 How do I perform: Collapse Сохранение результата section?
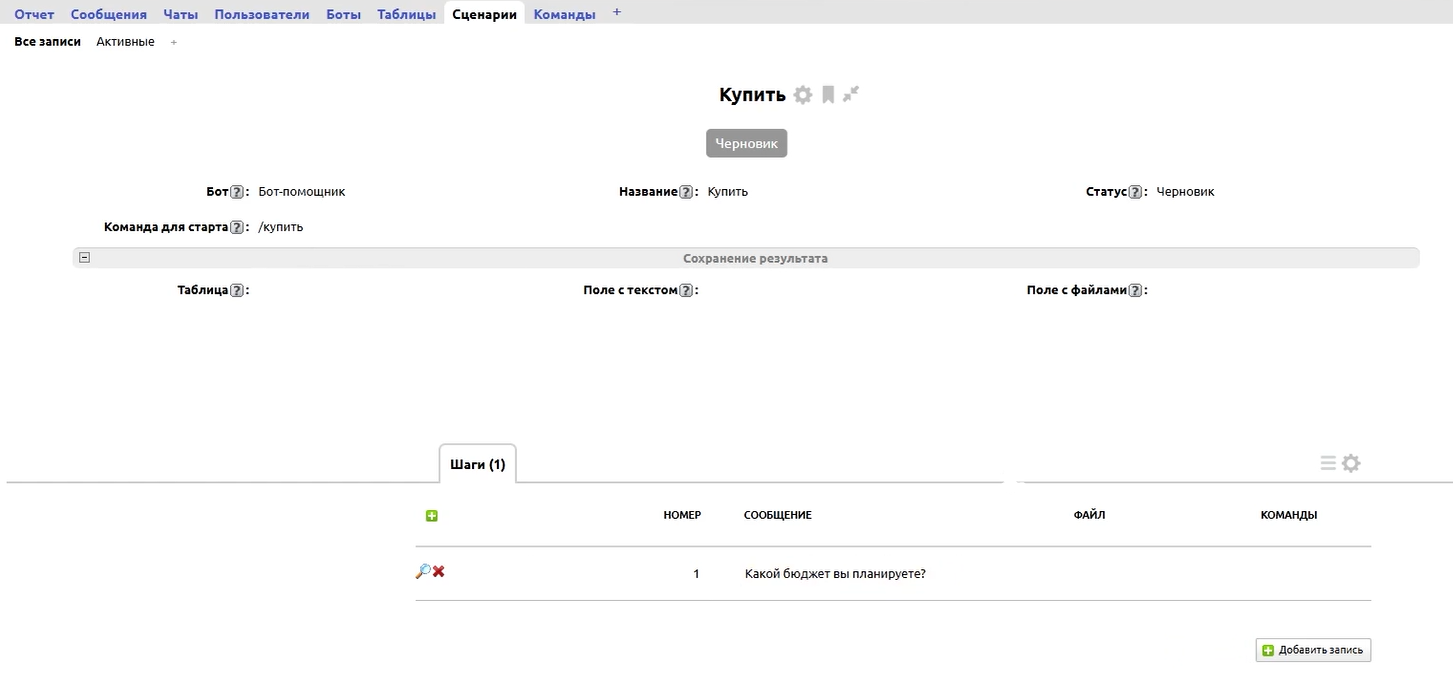(85, 257)
